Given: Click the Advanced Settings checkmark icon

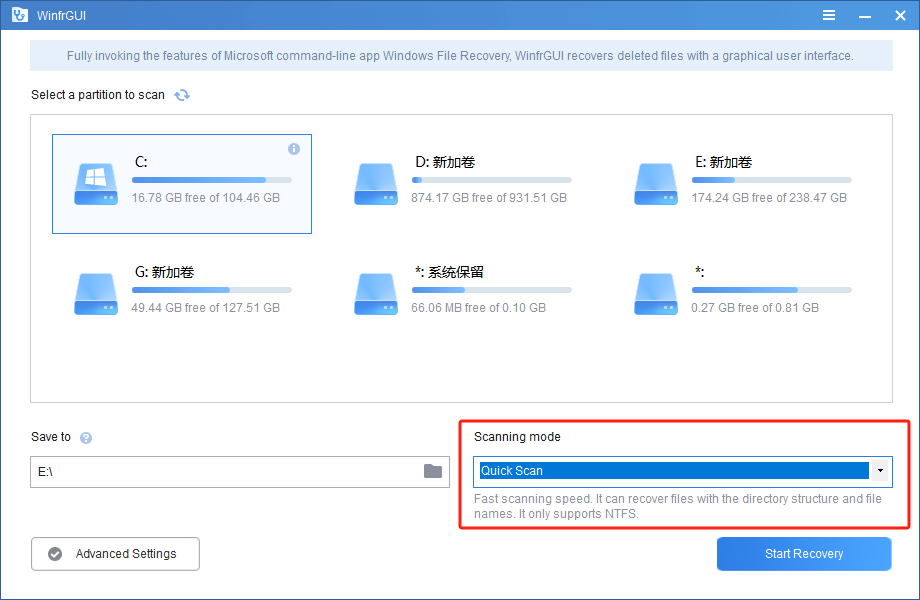Looking at the screenshot, I should pyautogui.click(x=55, y=554).
